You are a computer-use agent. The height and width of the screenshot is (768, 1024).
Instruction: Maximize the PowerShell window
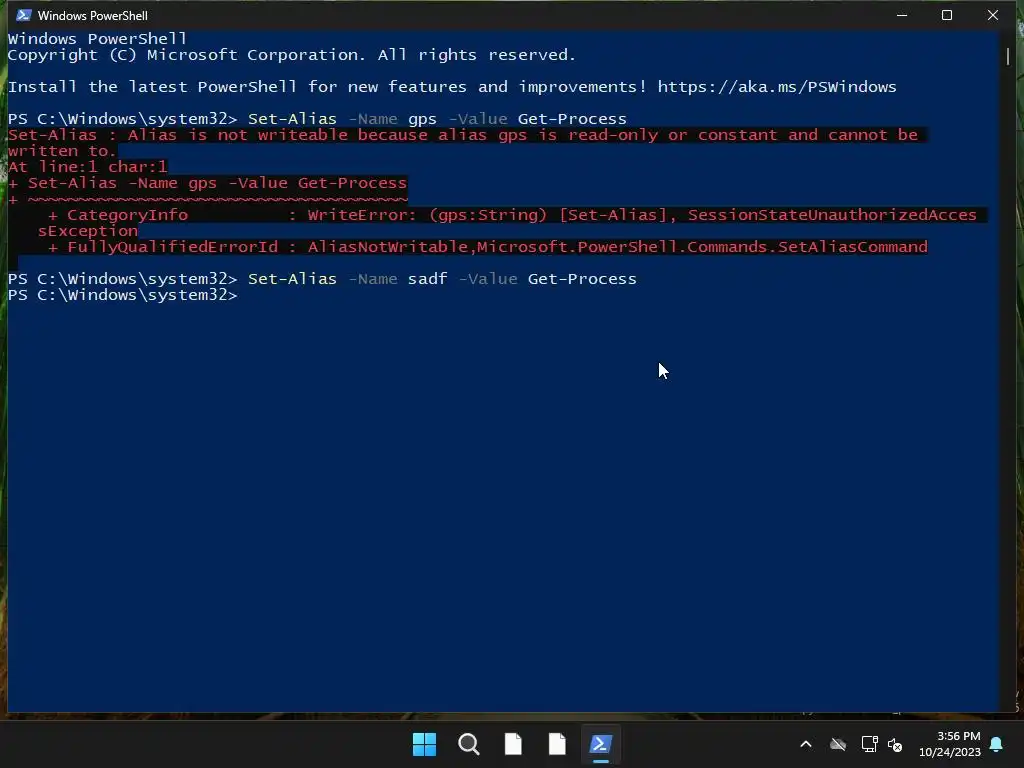(x=947, y=15)
